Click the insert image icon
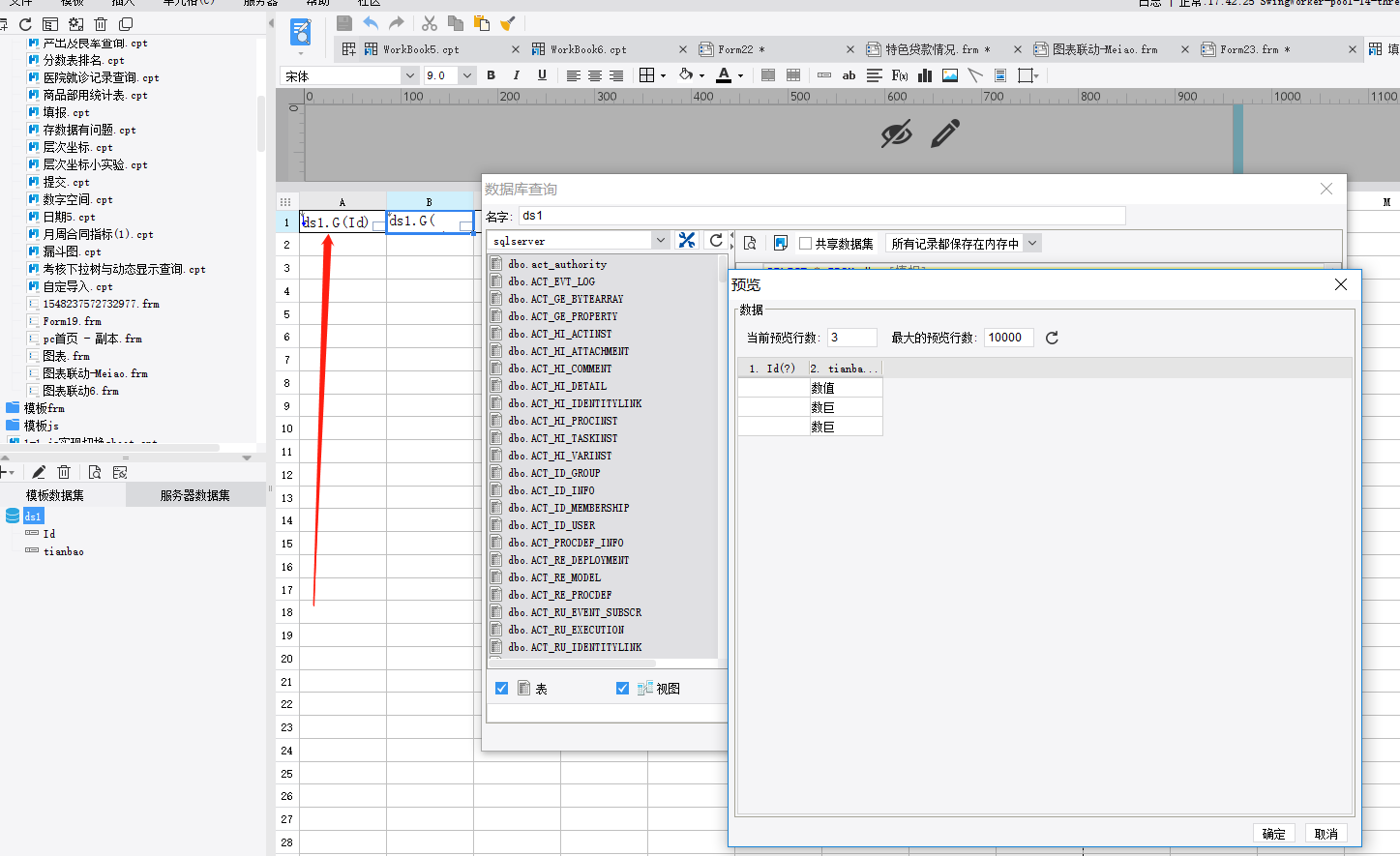 click(950, 75)
